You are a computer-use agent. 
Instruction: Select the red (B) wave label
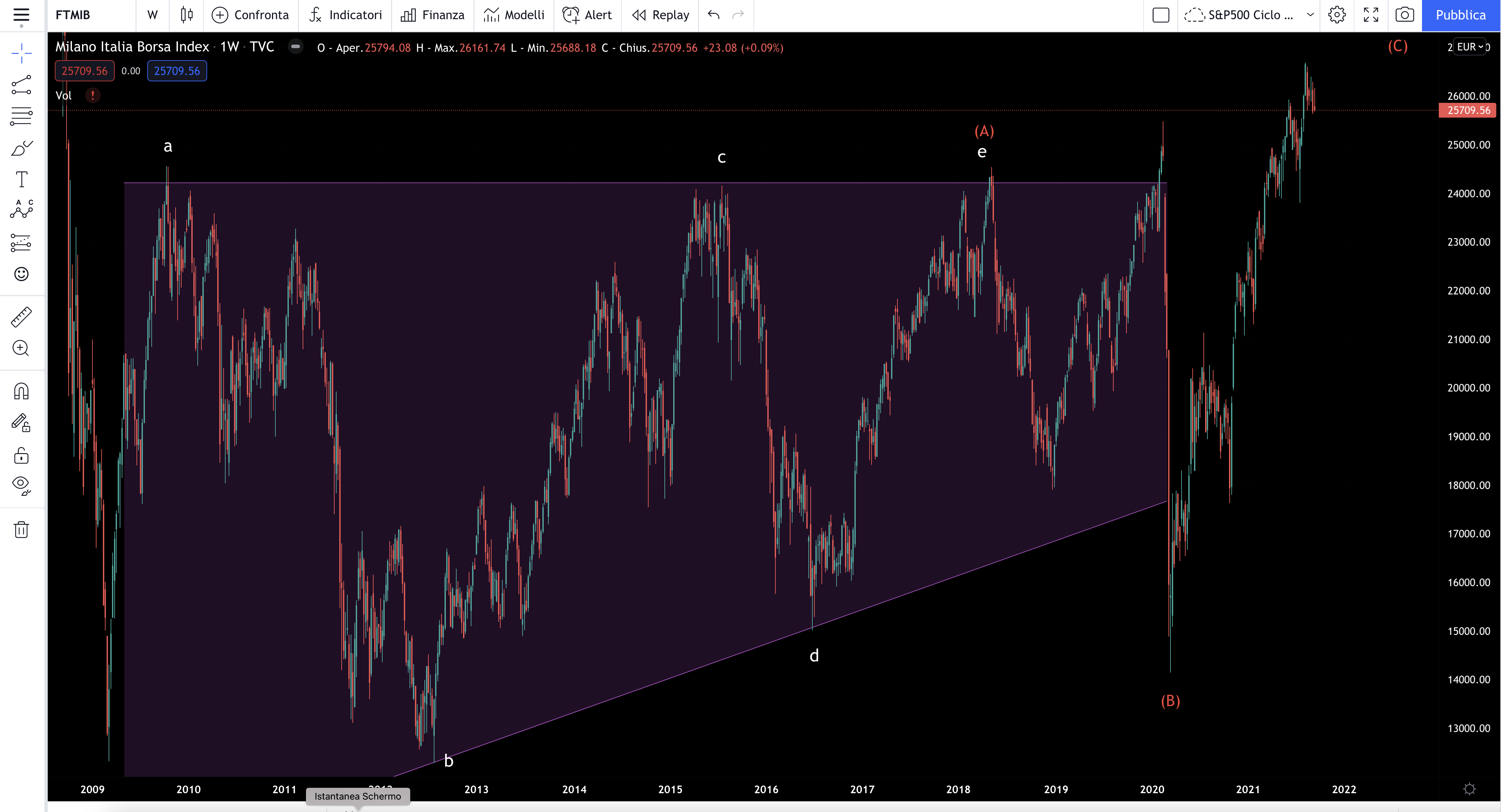coord(1170,700)
